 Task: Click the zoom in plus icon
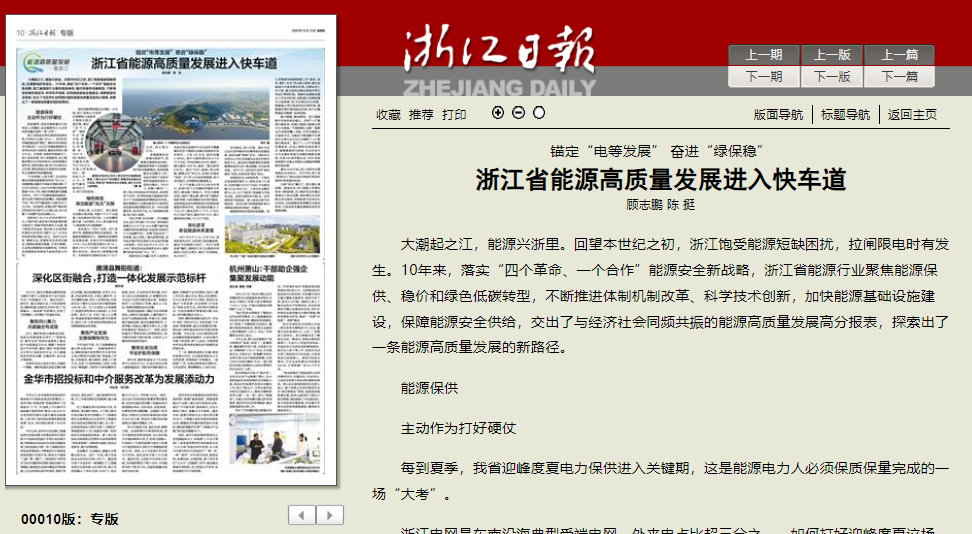[498, 113]
